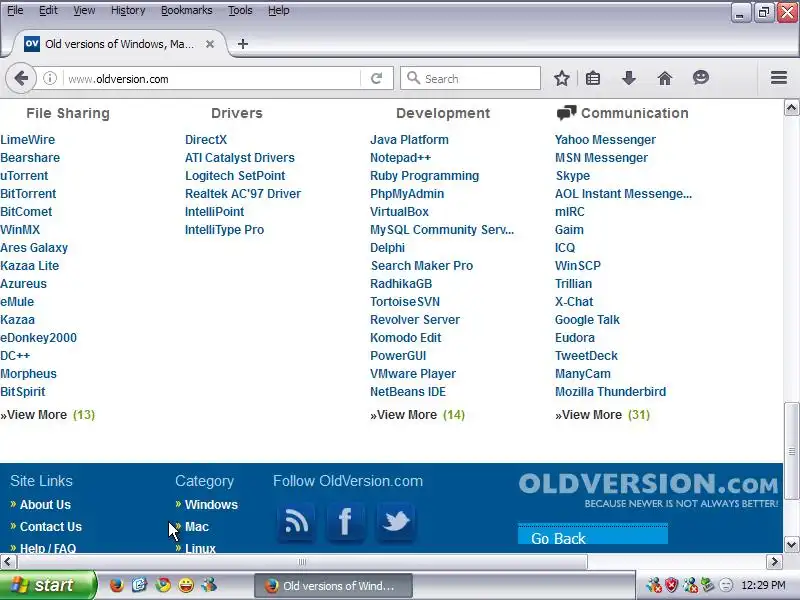Screen dimensions: 800x600
Task: Open the Mozilla Thunderbird link
Action: click(x=610, y=392)
